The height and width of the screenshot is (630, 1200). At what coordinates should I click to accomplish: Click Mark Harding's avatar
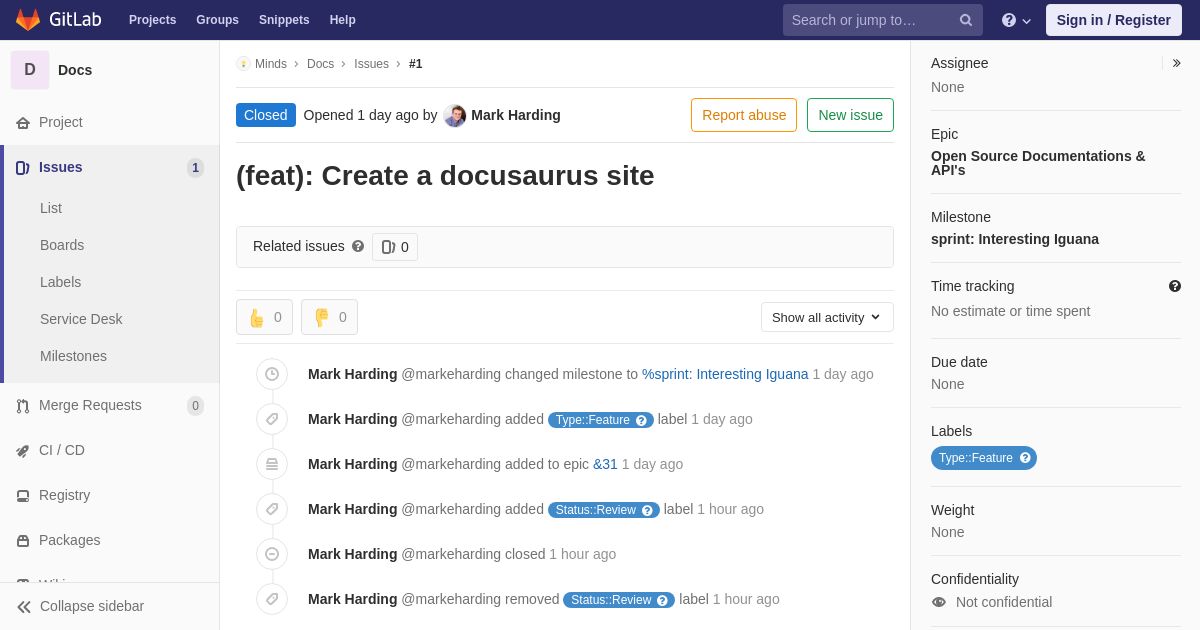[x=455, y=116]
